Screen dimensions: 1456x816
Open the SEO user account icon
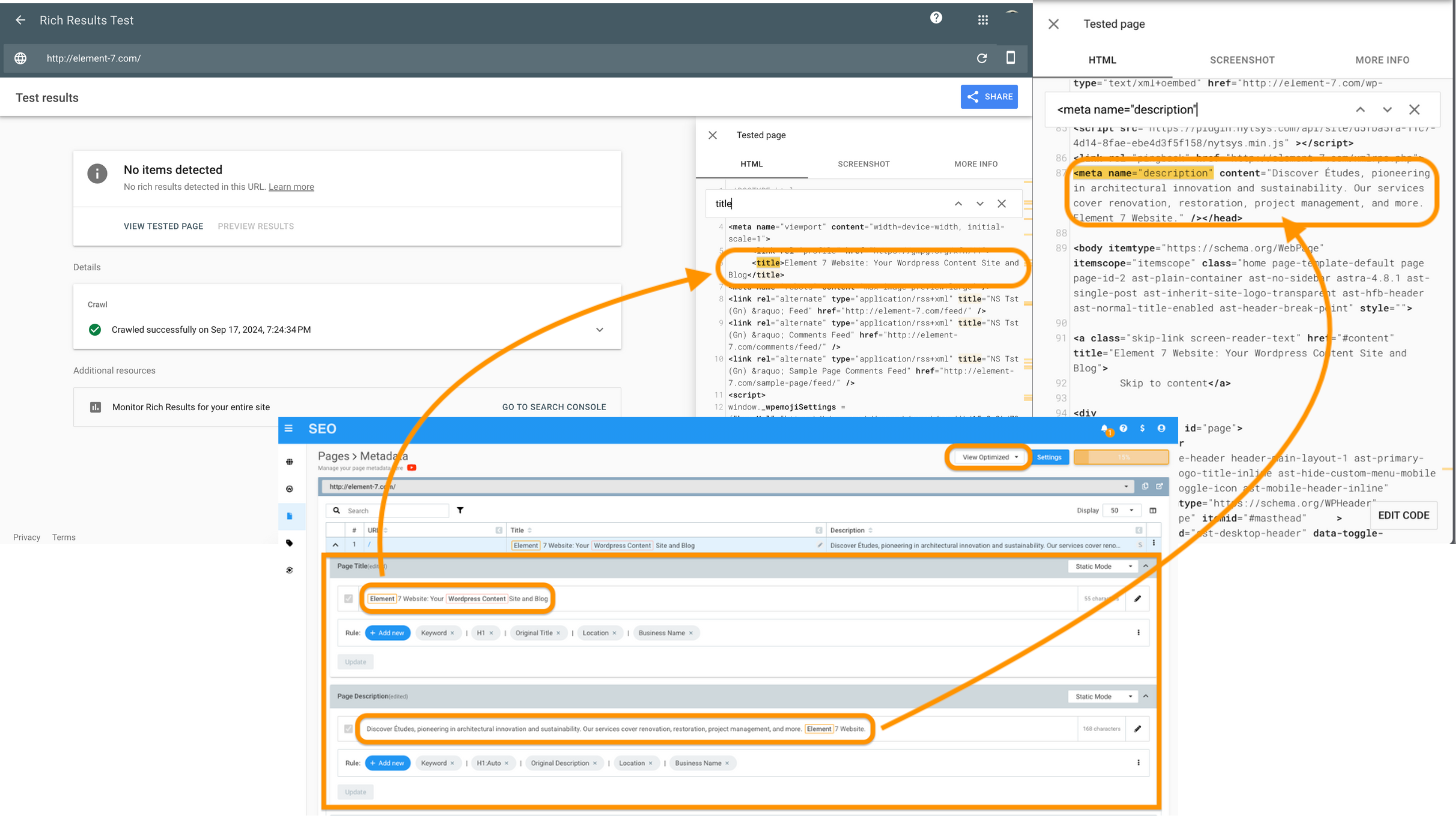tap(1161, 428)
